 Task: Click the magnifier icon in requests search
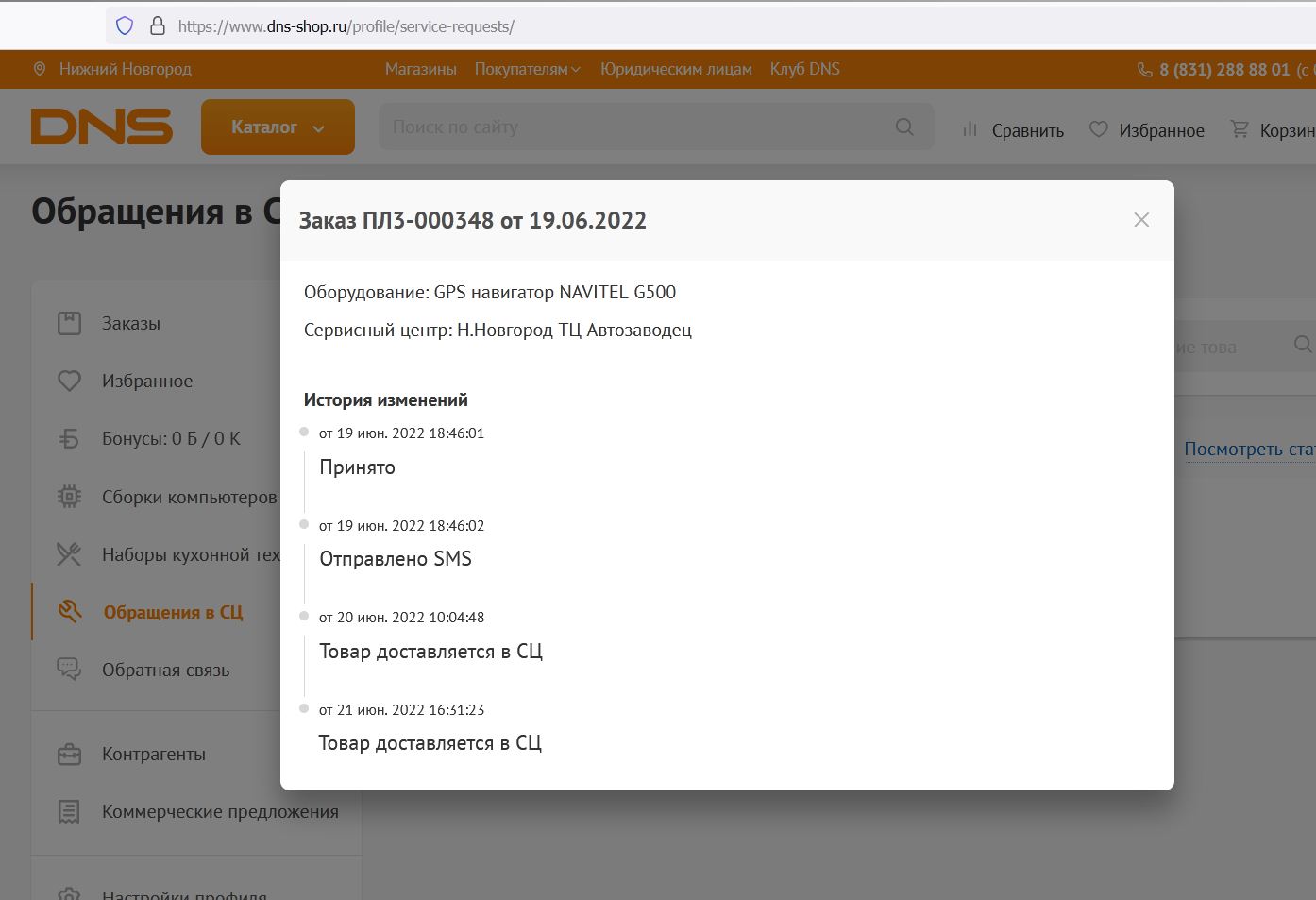pyautogui.click(x=1303, y=344)
